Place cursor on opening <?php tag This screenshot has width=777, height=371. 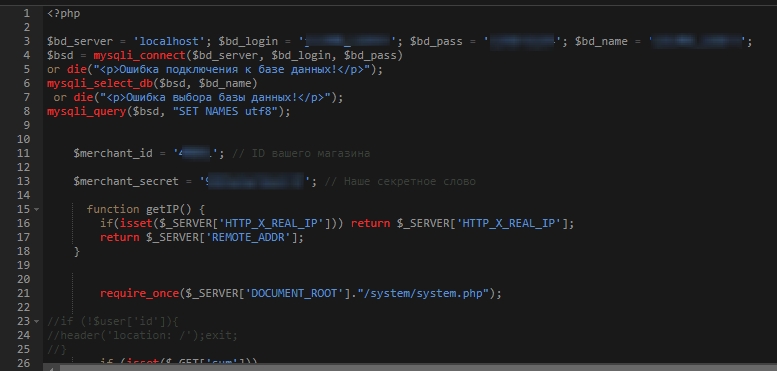(x=63, y=13)
